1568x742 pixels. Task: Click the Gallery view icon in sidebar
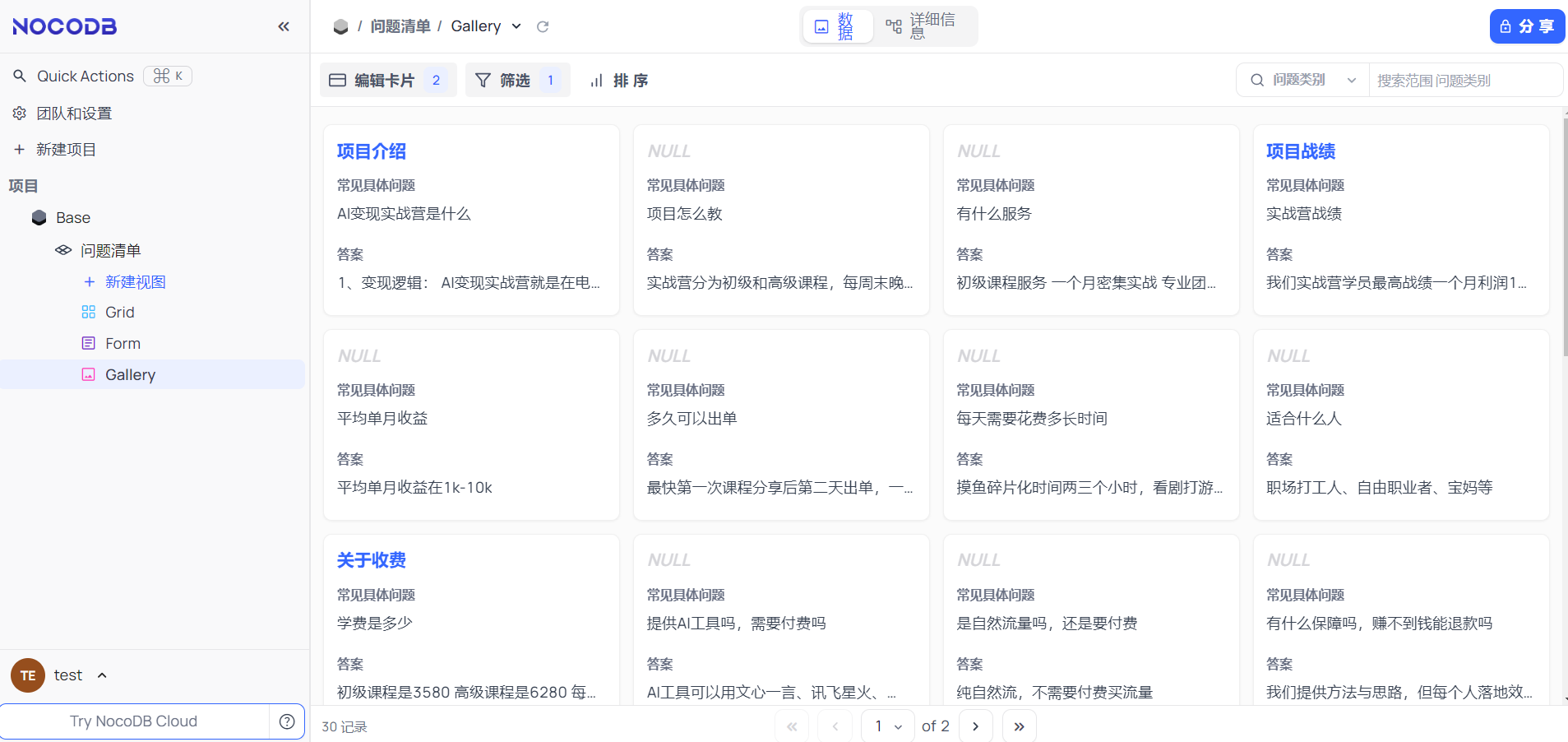click(x=89, y=375)
